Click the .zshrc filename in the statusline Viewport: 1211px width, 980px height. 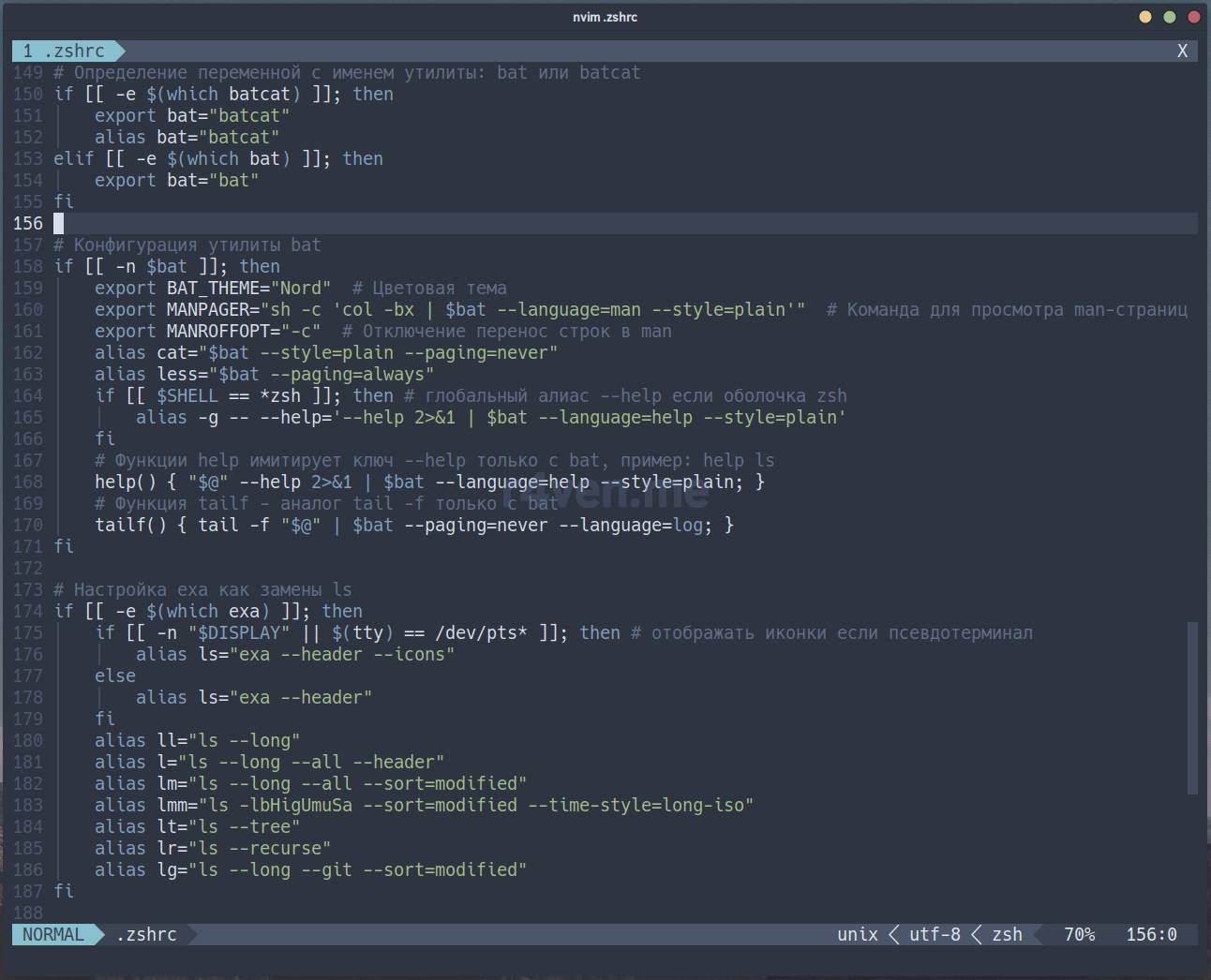coord(146,934)
